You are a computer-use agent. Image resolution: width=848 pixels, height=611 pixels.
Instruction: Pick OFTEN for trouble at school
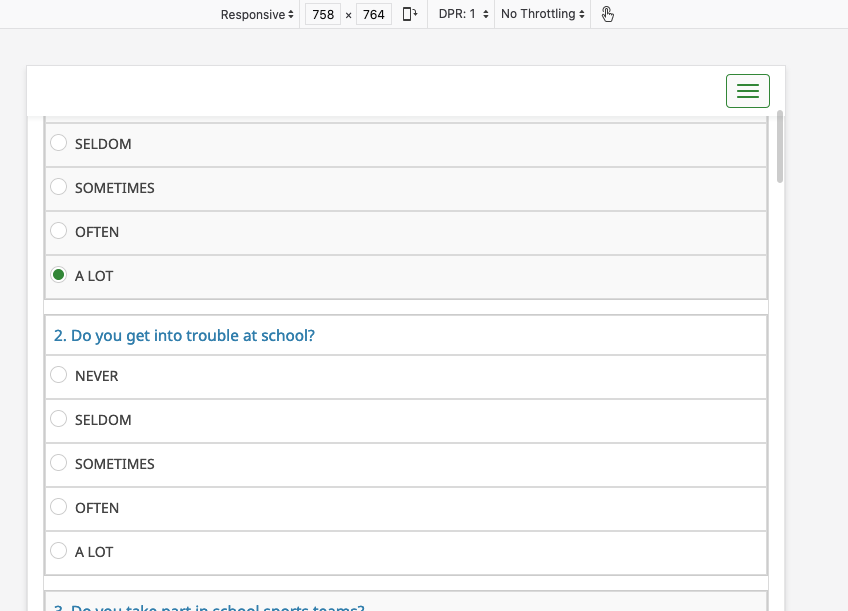pos(59,507)
